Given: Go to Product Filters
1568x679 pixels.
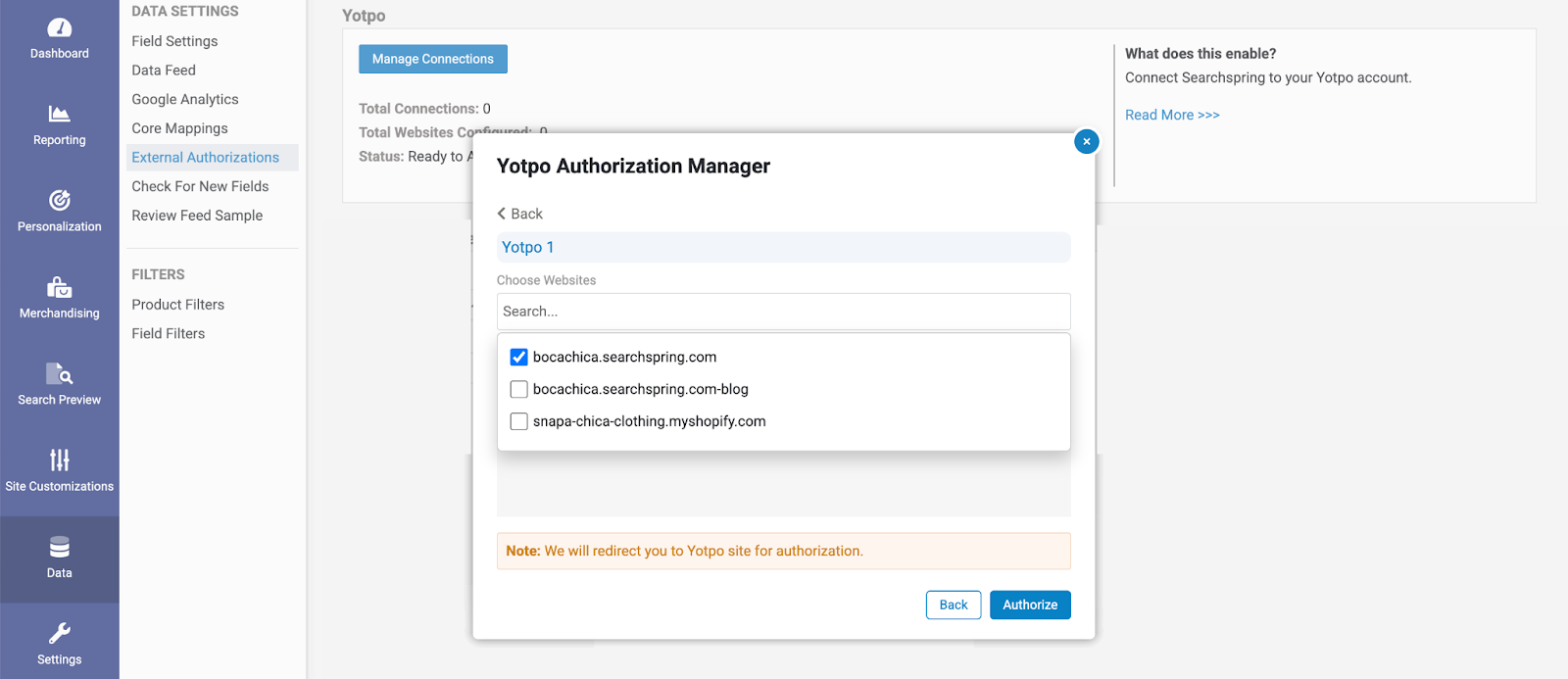Looking at the screenshot, I should (178, 305).
